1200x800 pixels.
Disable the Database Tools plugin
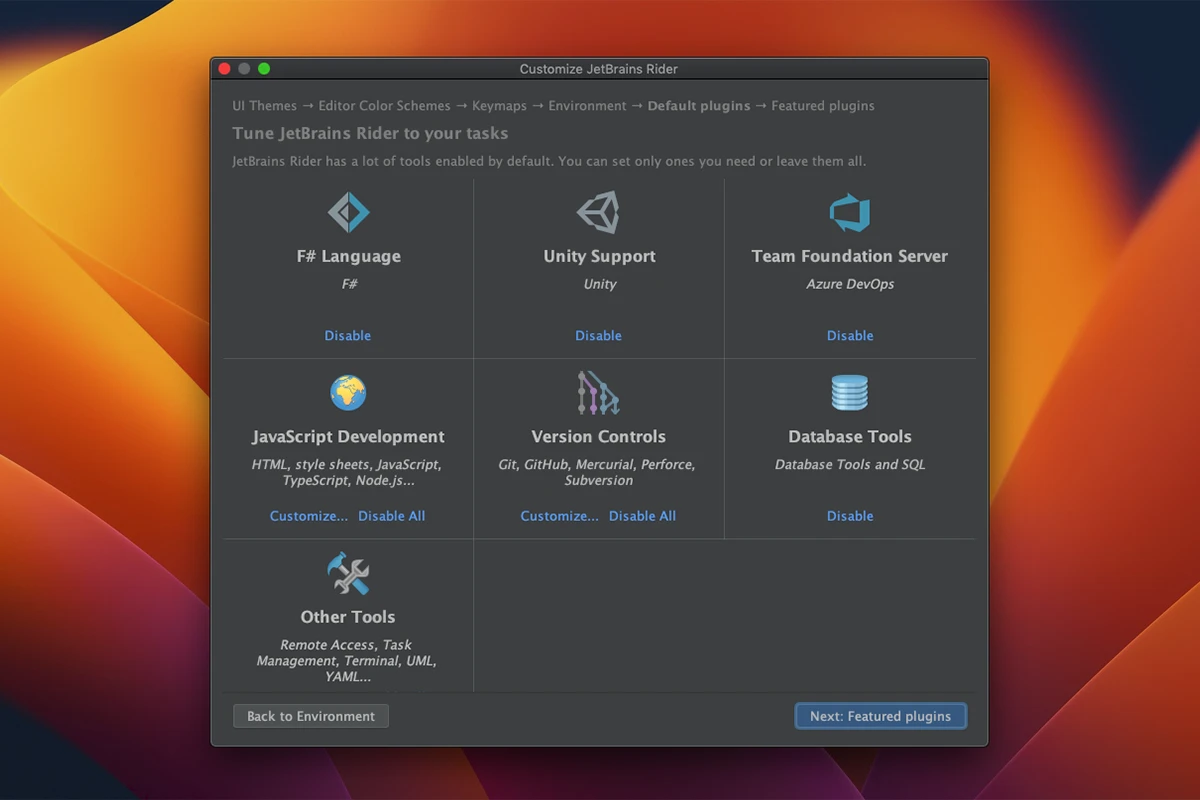pyautogui.click(x=850, y=516)
